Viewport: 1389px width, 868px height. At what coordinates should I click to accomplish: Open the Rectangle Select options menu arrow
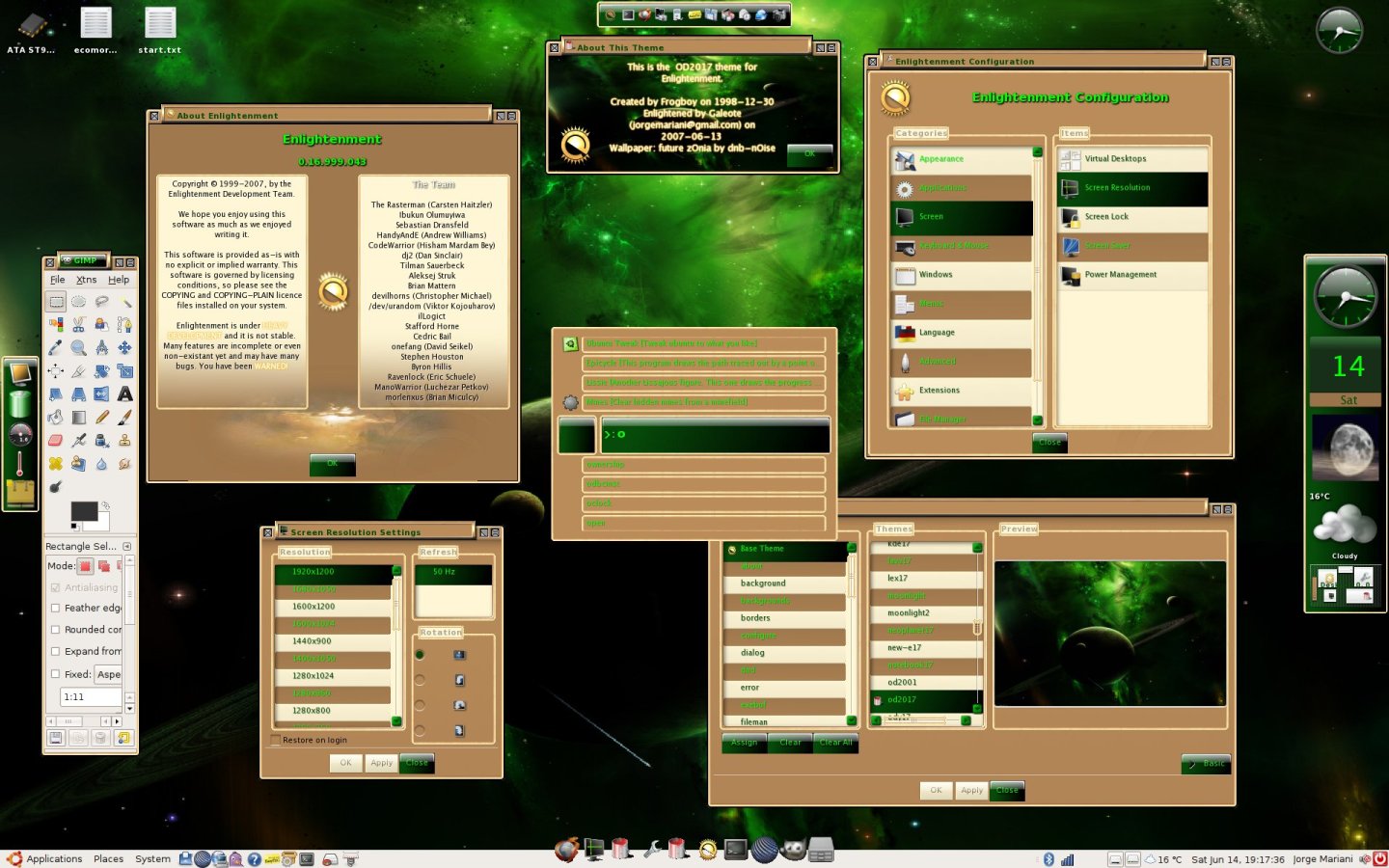tap(126, 546)
